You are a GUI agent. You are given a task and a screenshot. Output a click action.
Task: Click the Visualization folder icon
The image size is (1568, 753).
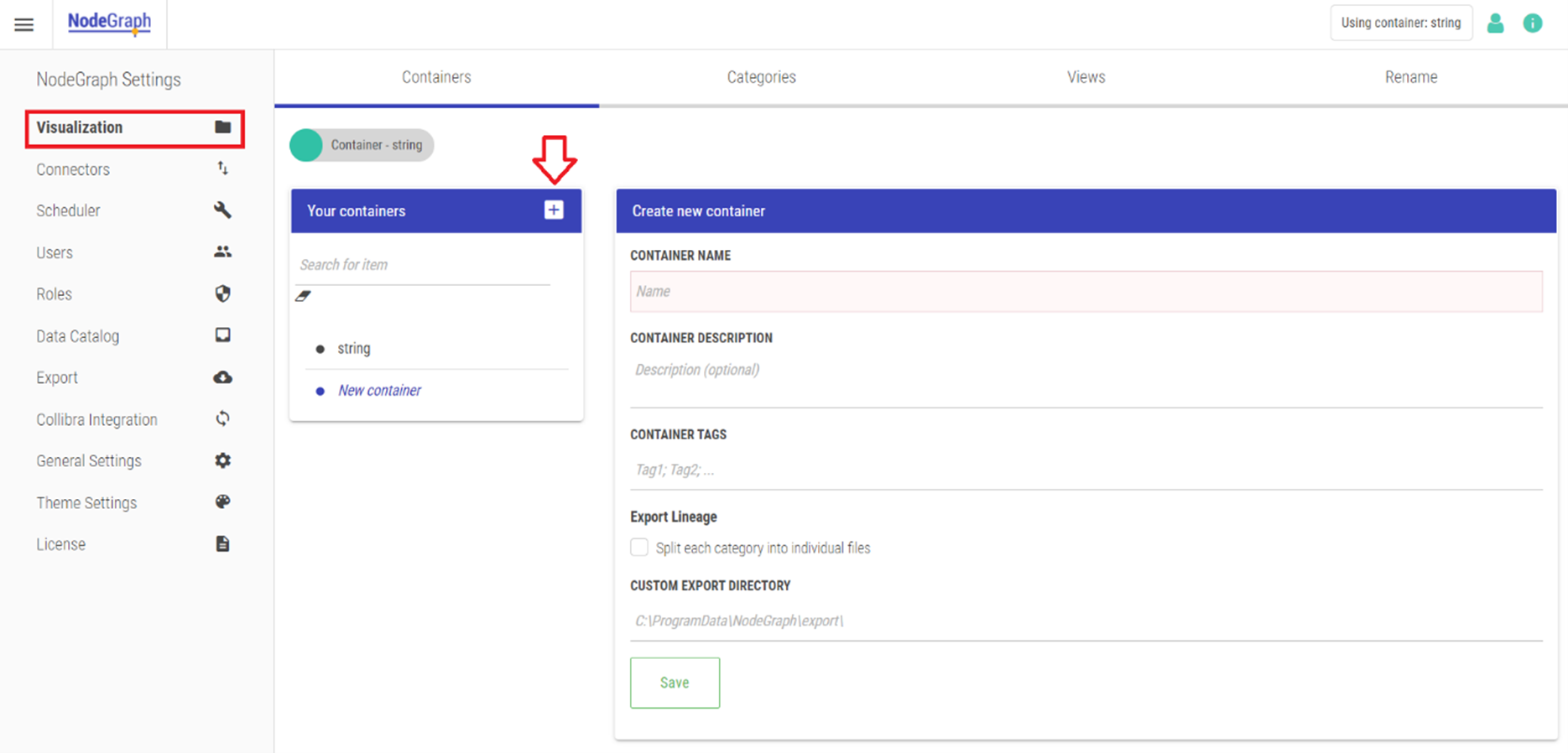point(222,127)
